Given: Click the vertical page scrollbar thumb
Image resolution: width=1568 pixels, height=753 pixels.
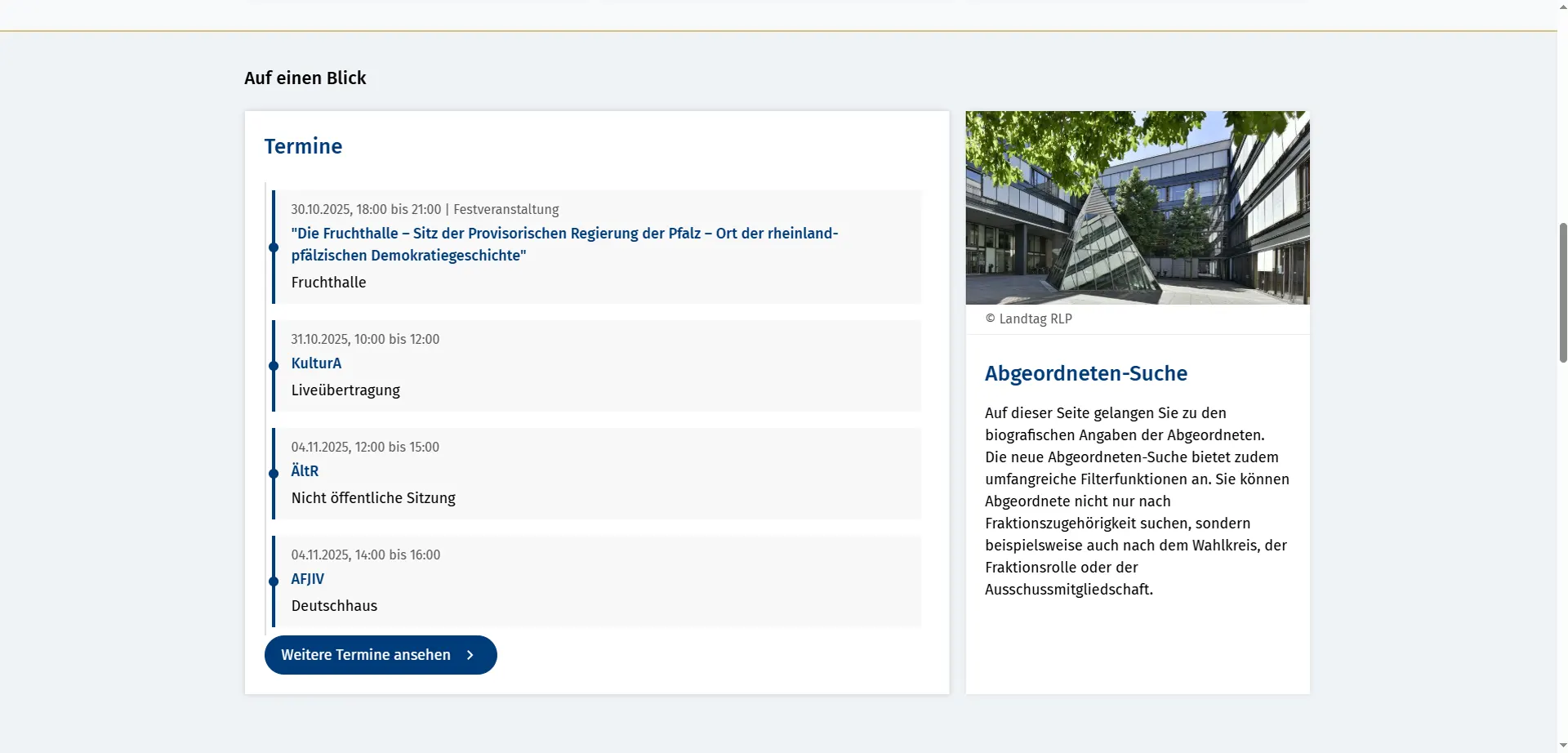Looking at the screenshot, I should tap(1562, 292).
